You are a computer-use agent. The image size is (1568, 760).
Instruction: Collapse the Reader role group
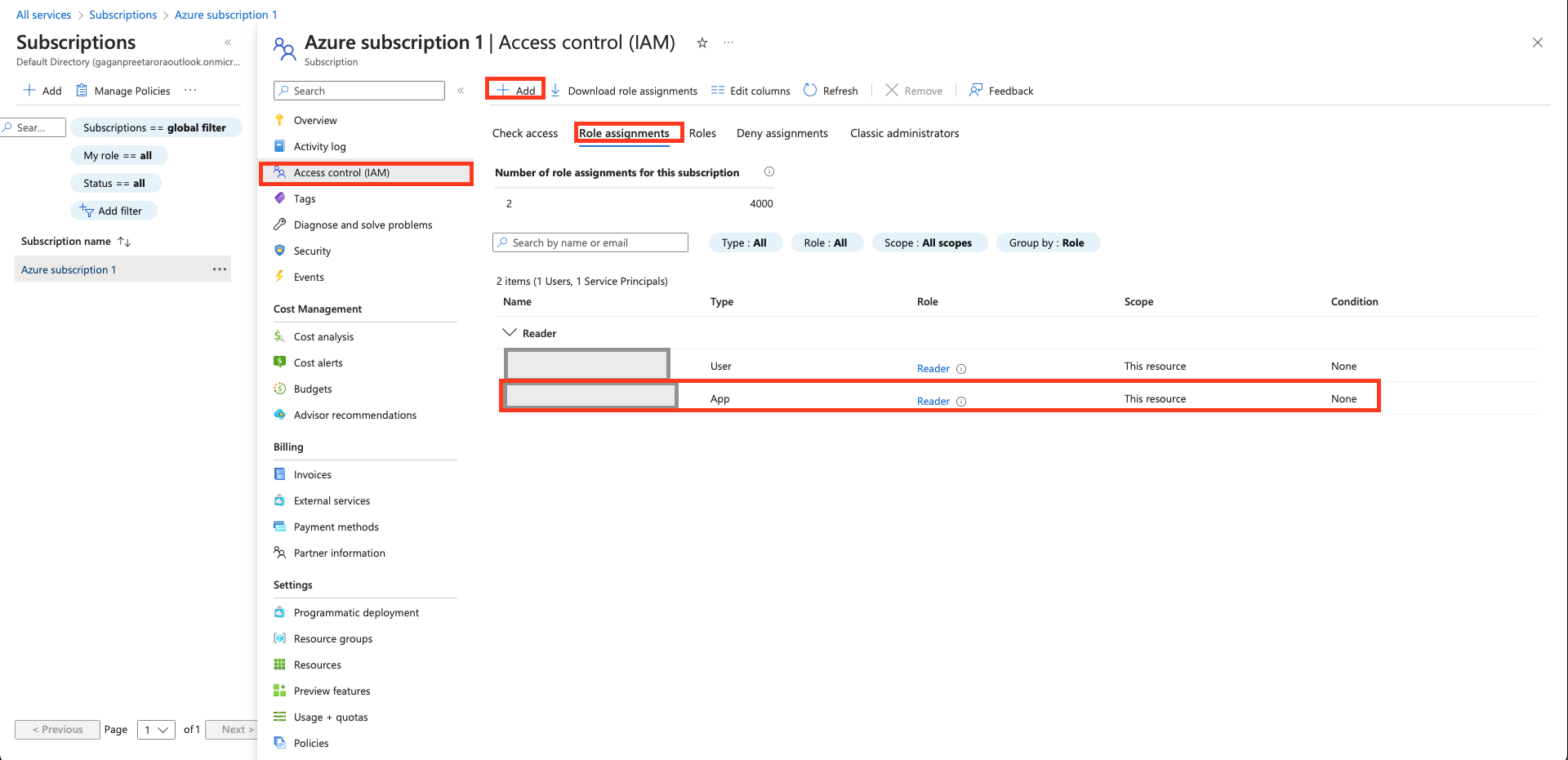(510, 333)
